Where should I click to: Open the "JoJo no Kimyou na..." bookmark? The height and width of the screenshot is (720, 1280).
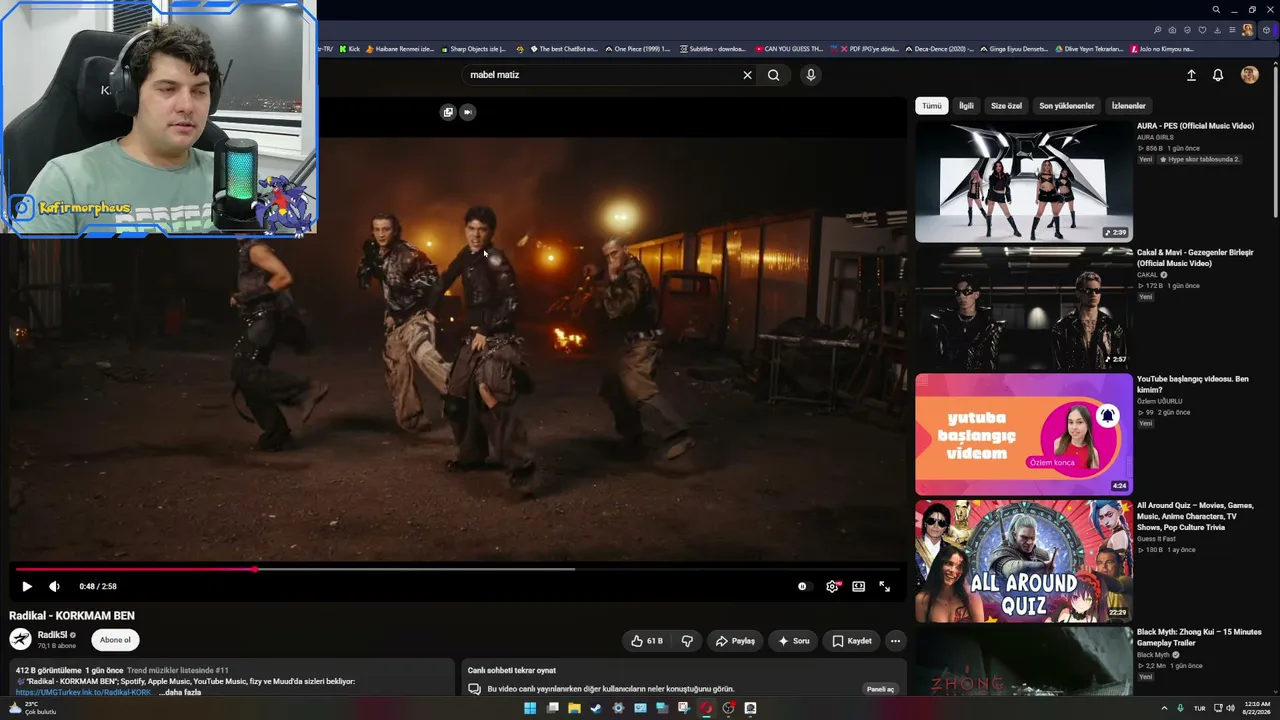1162,49
